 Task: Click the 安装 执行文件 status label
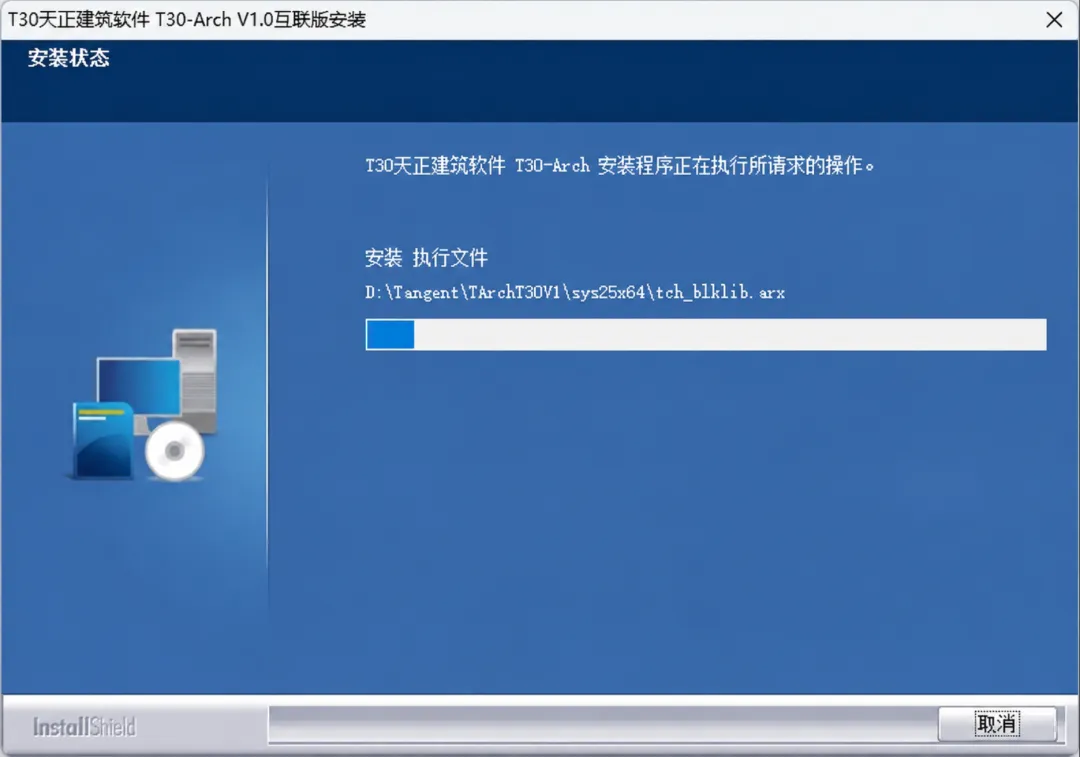coord(426,258)
